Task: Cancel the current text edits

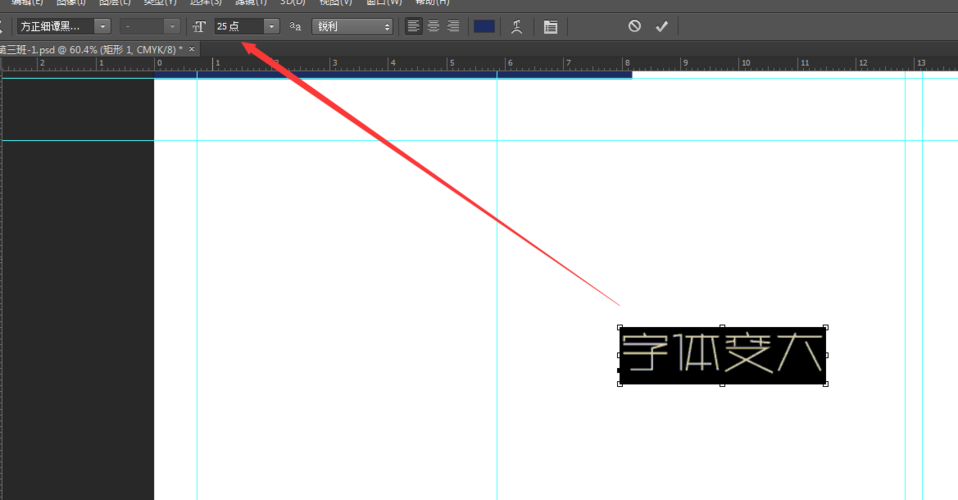Action: point(635,26)
